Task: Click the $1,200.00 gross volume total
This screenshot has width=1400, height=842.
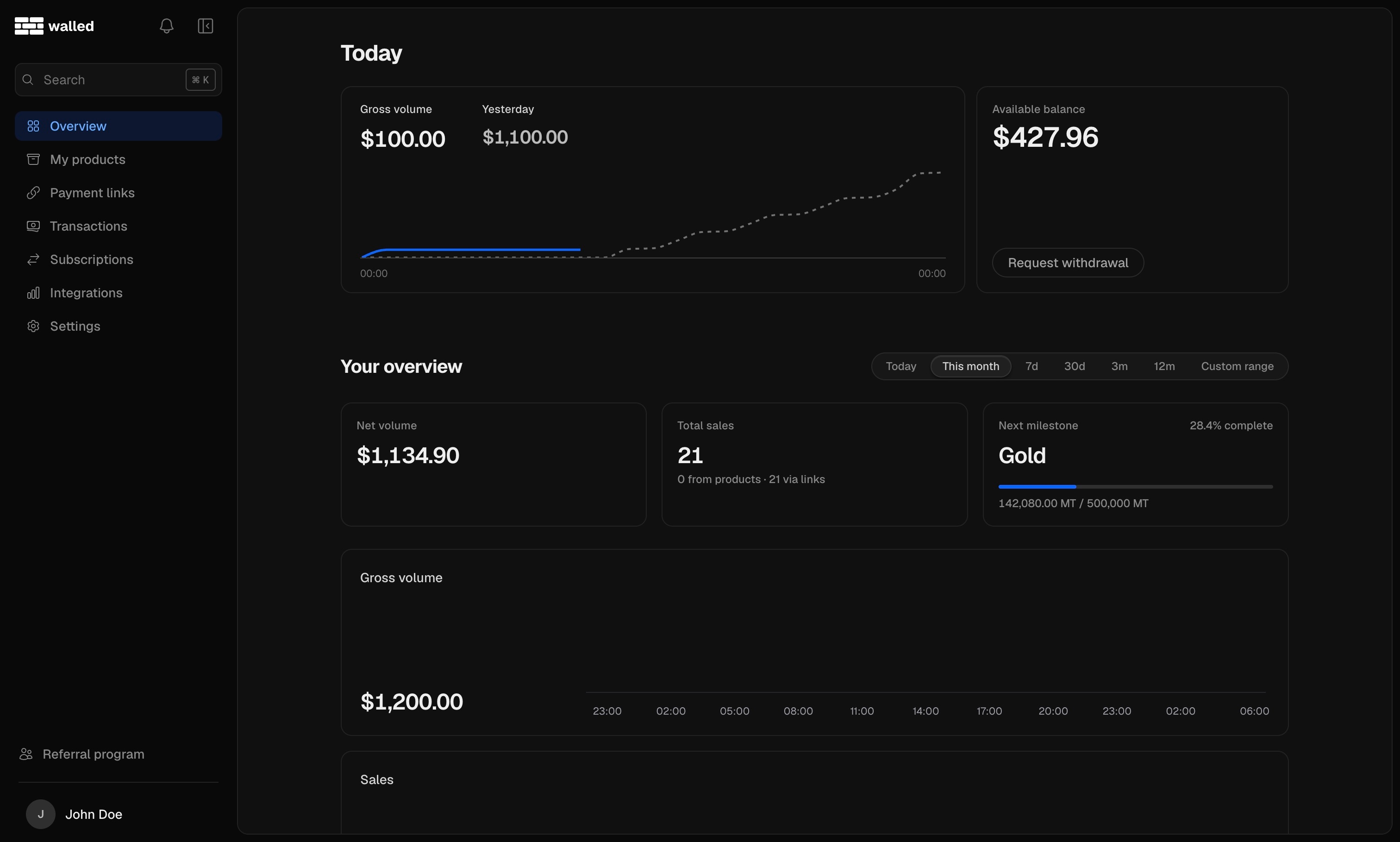Action: [412, 703]
